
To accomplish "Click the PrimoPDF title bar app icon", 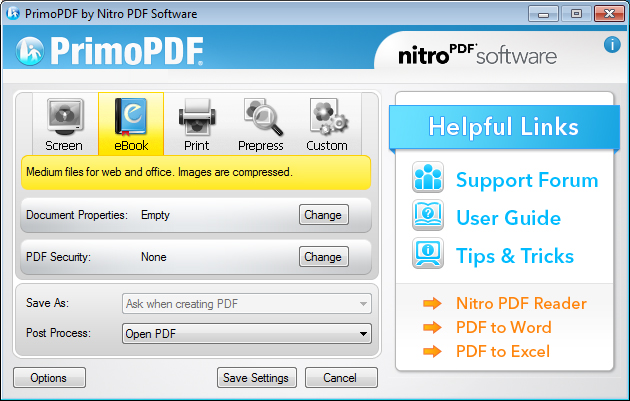I will click(x=13, y=13).
